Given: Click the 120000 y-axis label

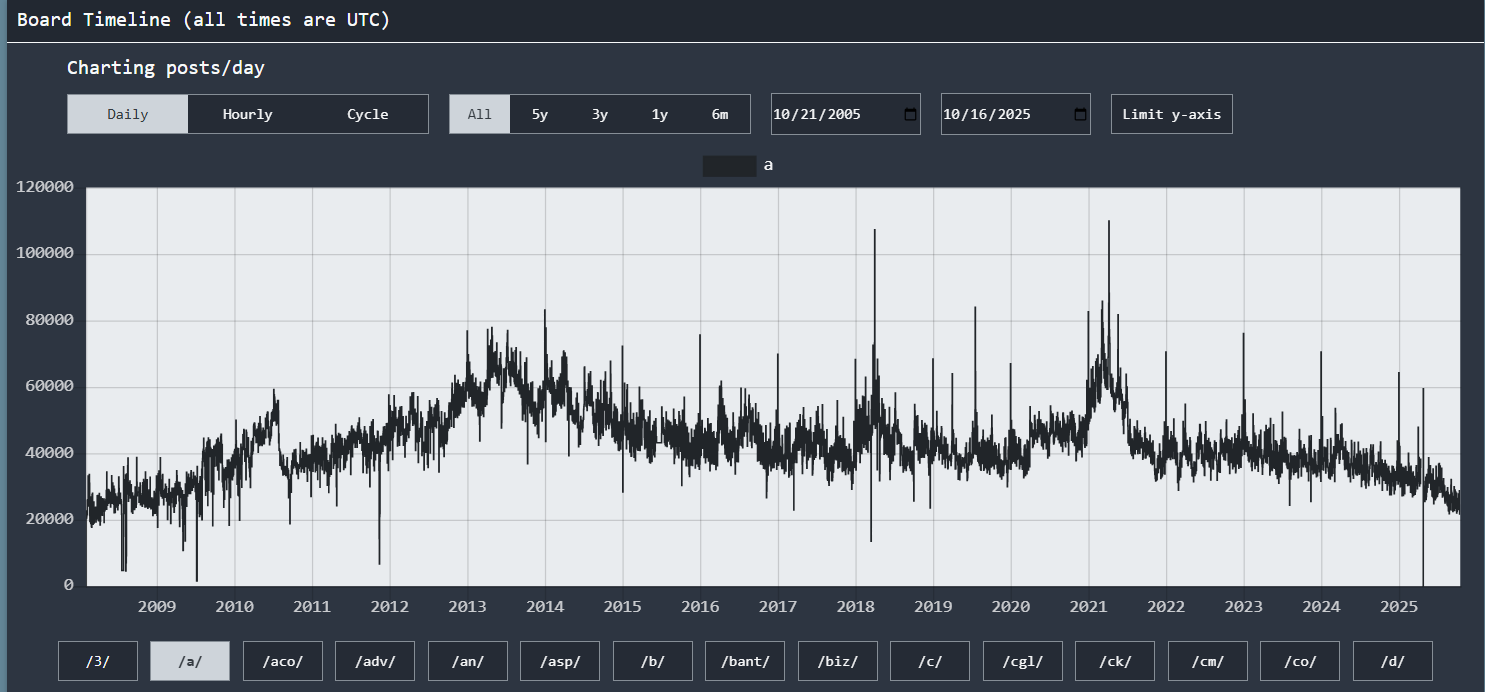Looking at the screenshot, I should (46, 187).
